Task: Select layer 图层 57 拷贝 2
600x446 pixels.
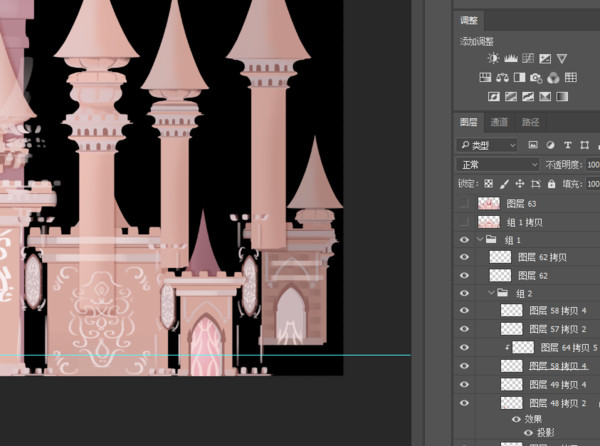Action: pyautogui.click(x=558, y=329)
